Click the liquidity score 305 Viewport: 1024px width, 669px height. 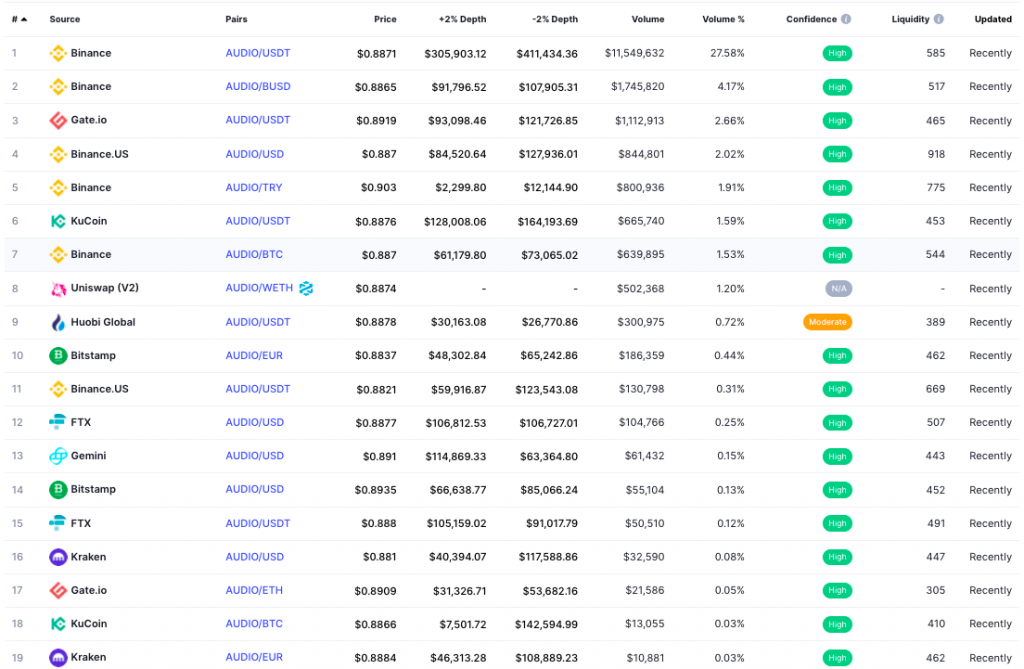[x=936, y=590]
